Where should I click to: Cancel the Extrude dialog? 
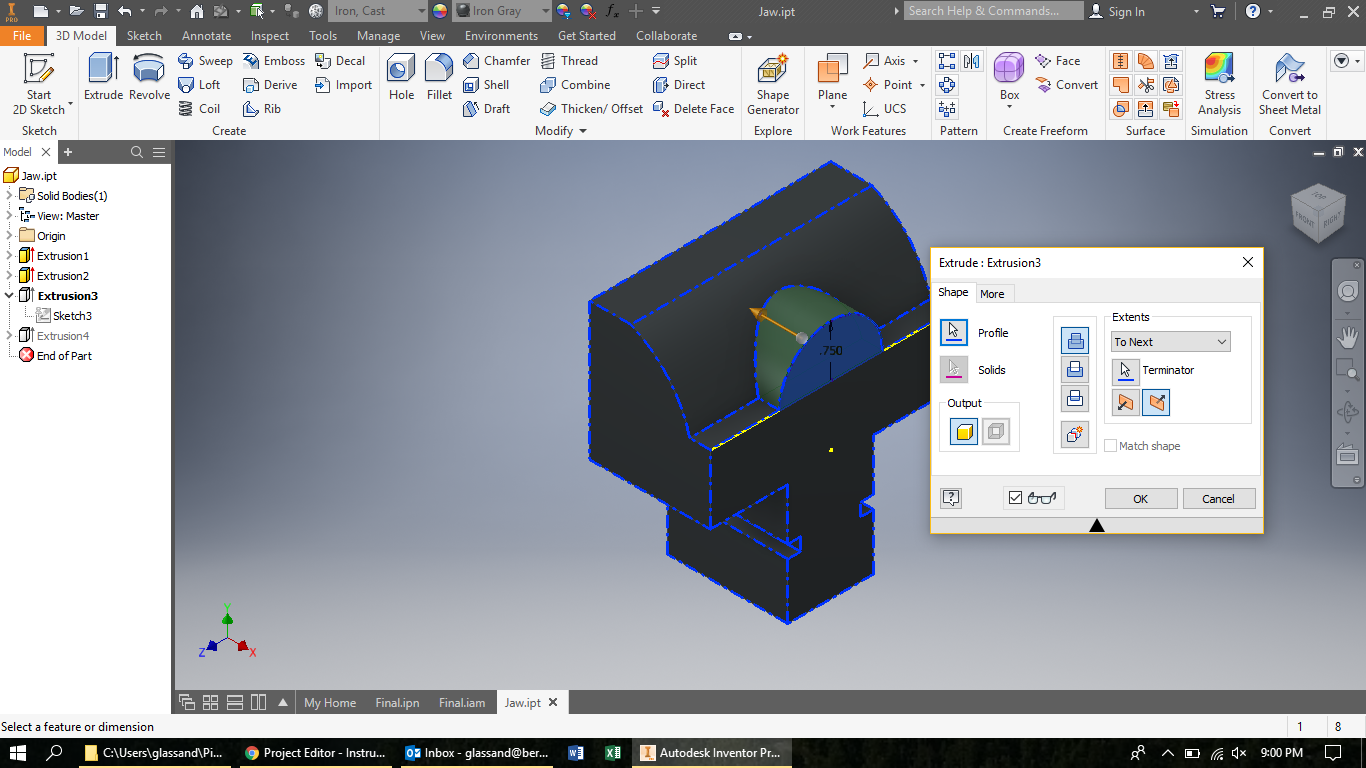coord(1218,499)
